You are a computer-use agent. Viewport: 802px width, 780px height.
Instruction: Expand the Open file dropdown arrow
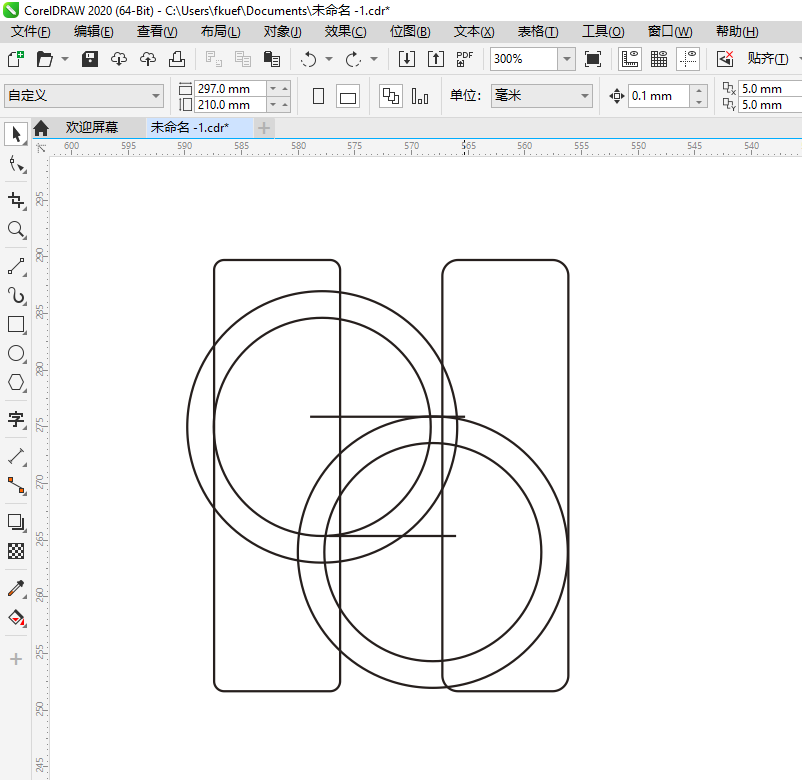pos(65,59)
